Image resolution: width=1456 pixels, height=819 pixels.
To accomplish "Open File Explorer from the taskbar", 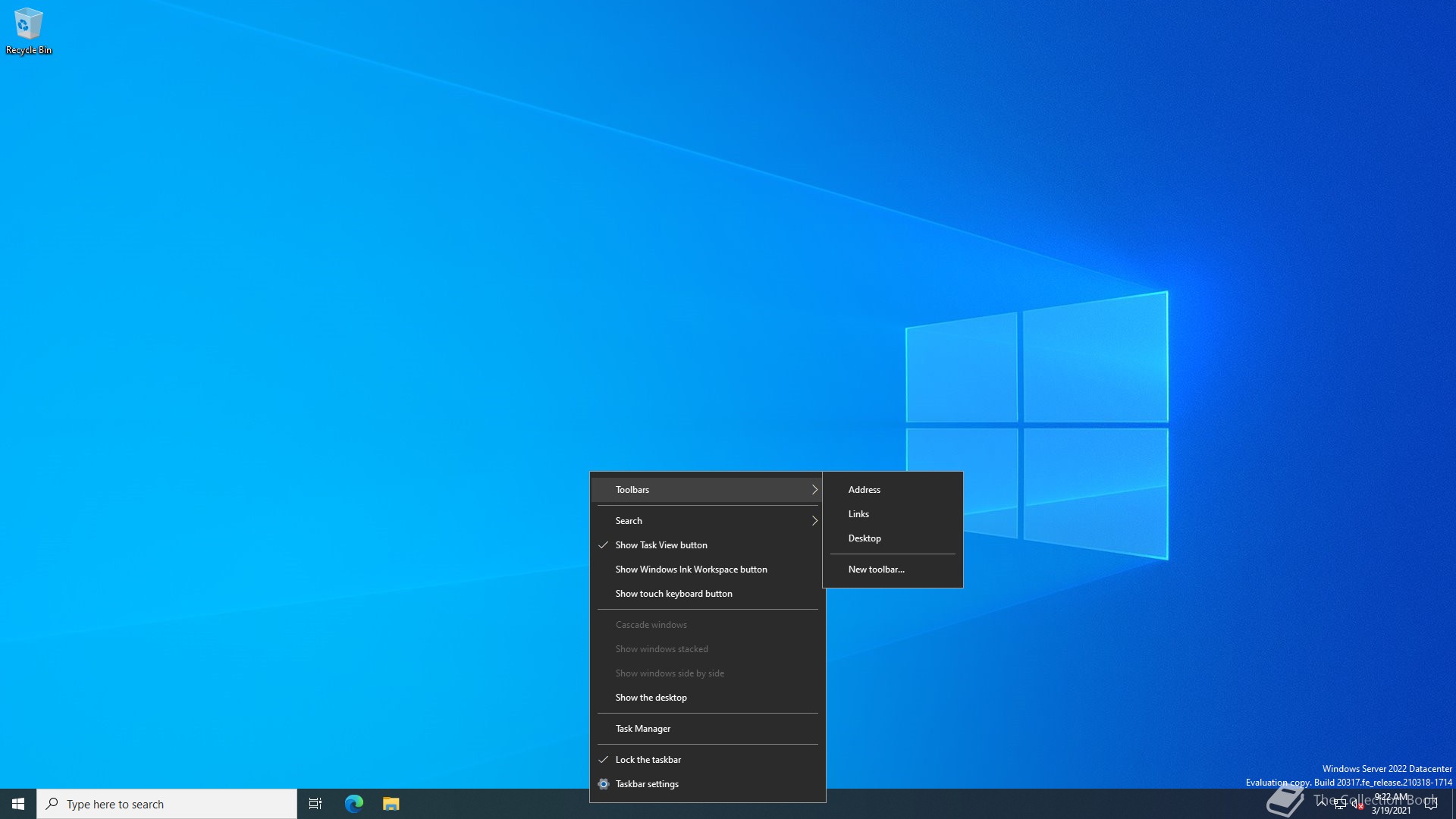I will click(x=391, y=804).
